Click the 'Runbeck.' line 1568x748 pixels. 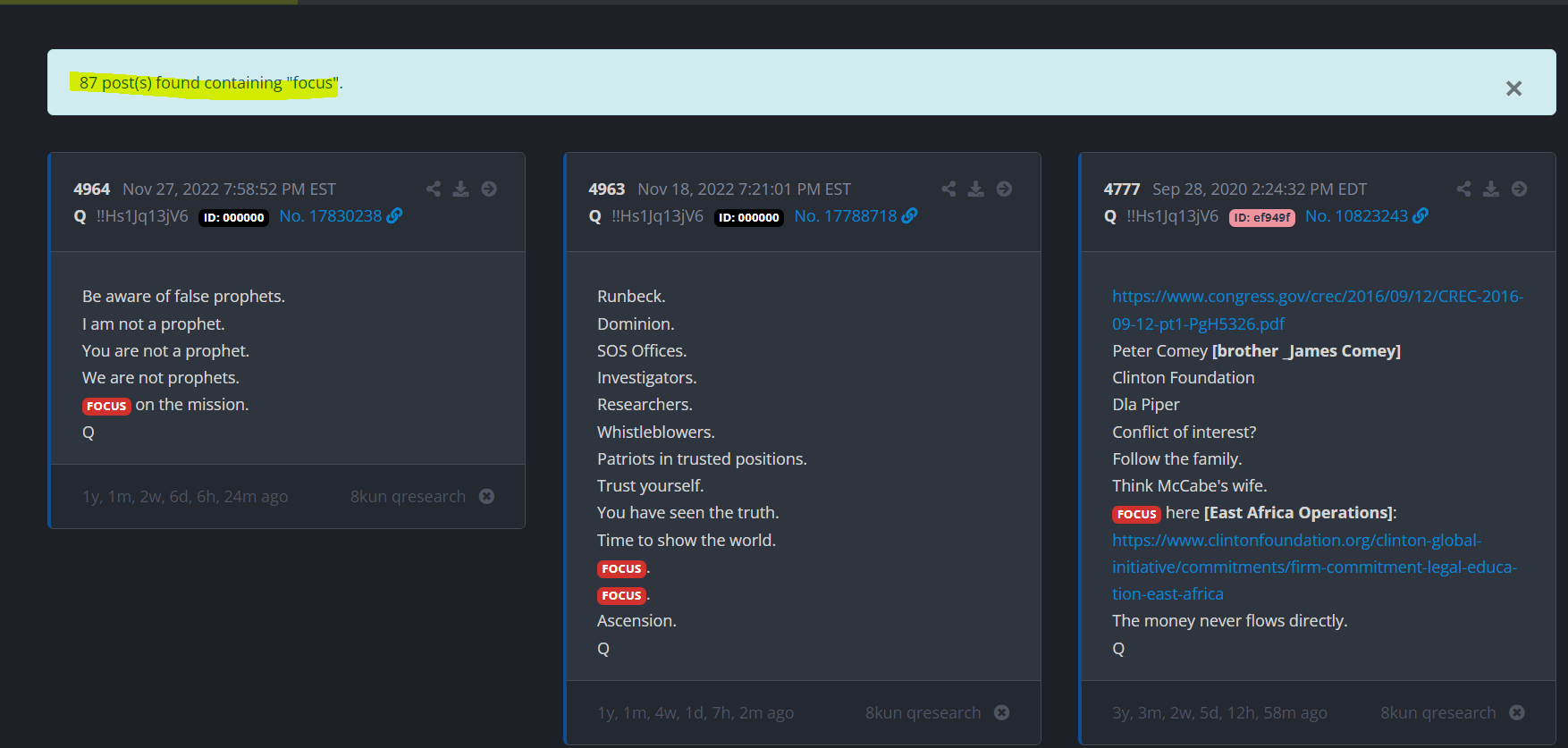(x=631, y=296)
